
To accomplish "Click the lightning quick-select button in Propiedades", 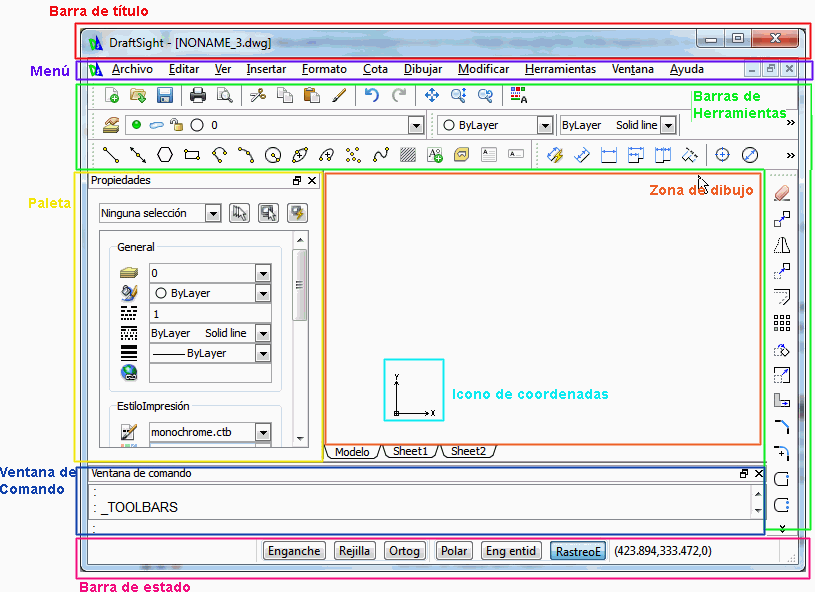I will pos(297,213).
